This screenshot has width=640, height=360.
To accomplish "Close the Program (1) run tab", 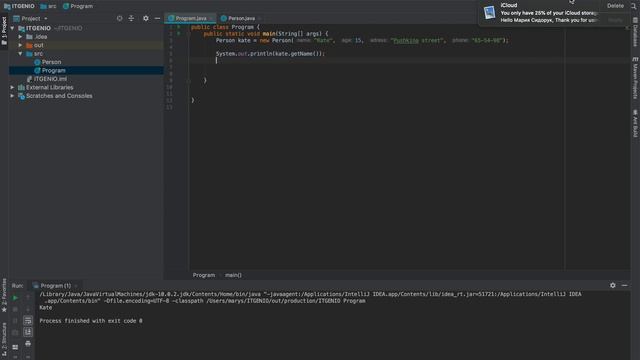I will (x=76, y=286).
